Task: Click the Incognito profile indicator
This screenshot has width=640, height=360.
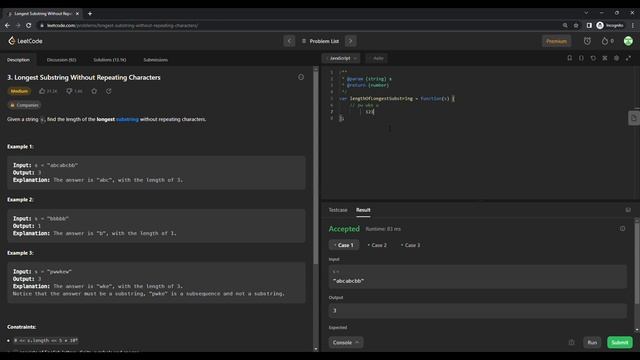Action: tap(610, 25)
